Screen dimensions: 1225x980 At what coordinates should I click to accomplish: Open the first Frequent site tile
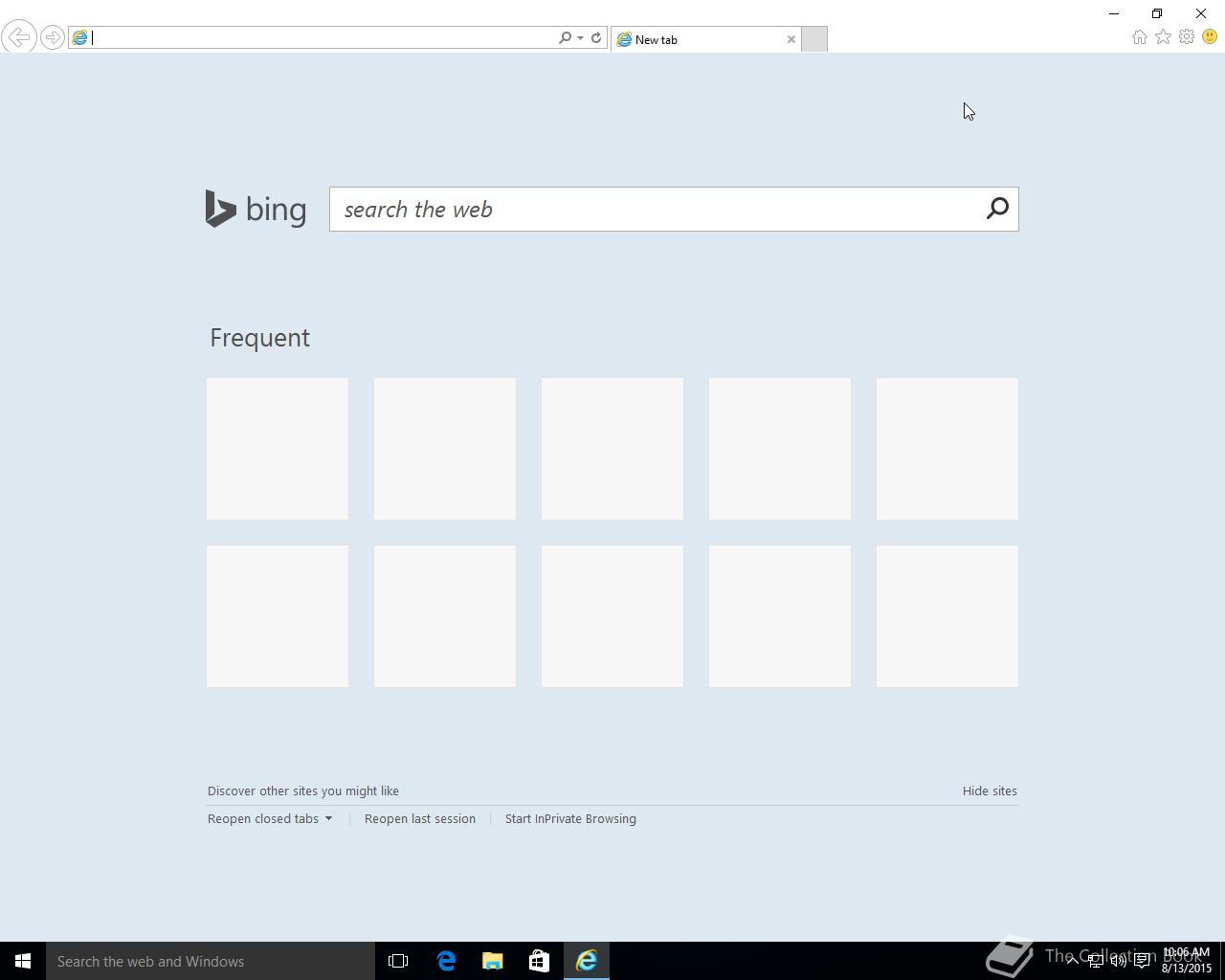click(x=278, y=449)
